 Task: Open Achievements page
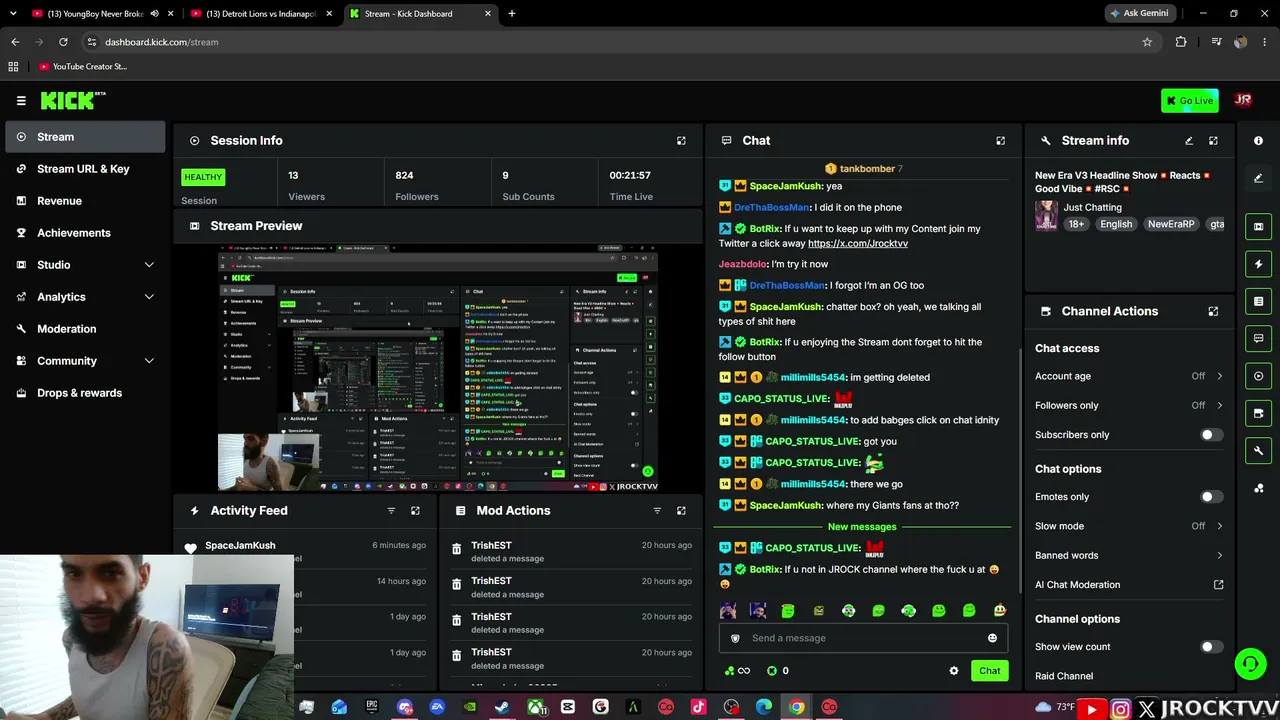click(x=85, y=233)
